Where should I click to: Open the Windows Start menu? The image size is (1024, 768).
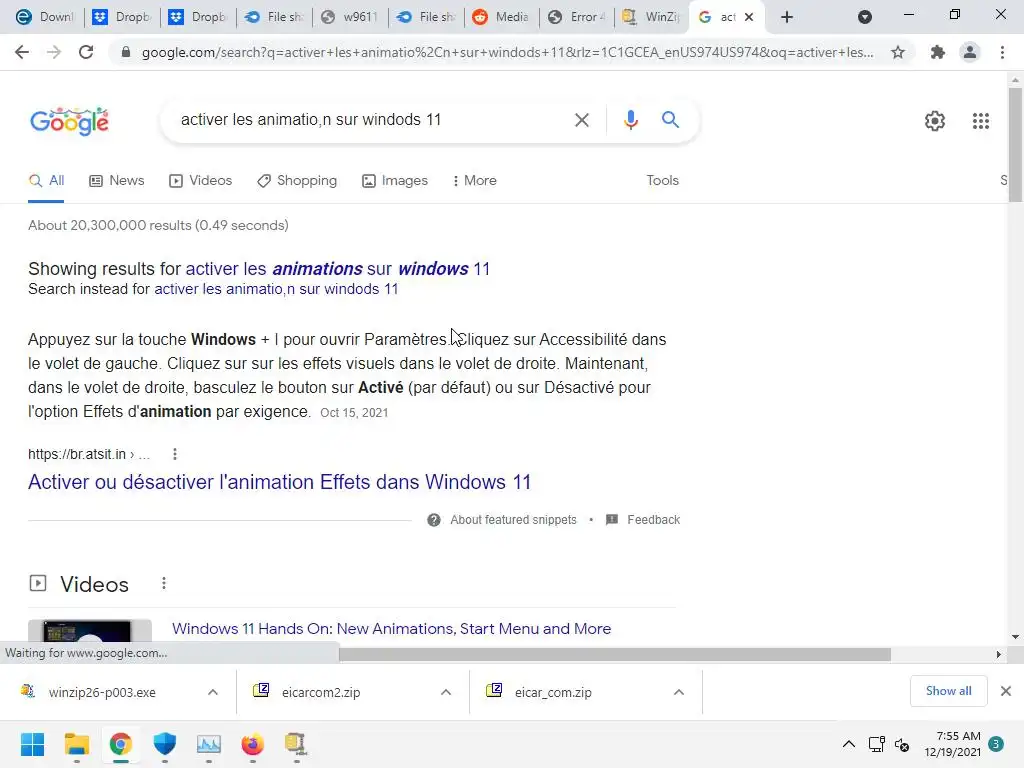[x=32, y=744]
